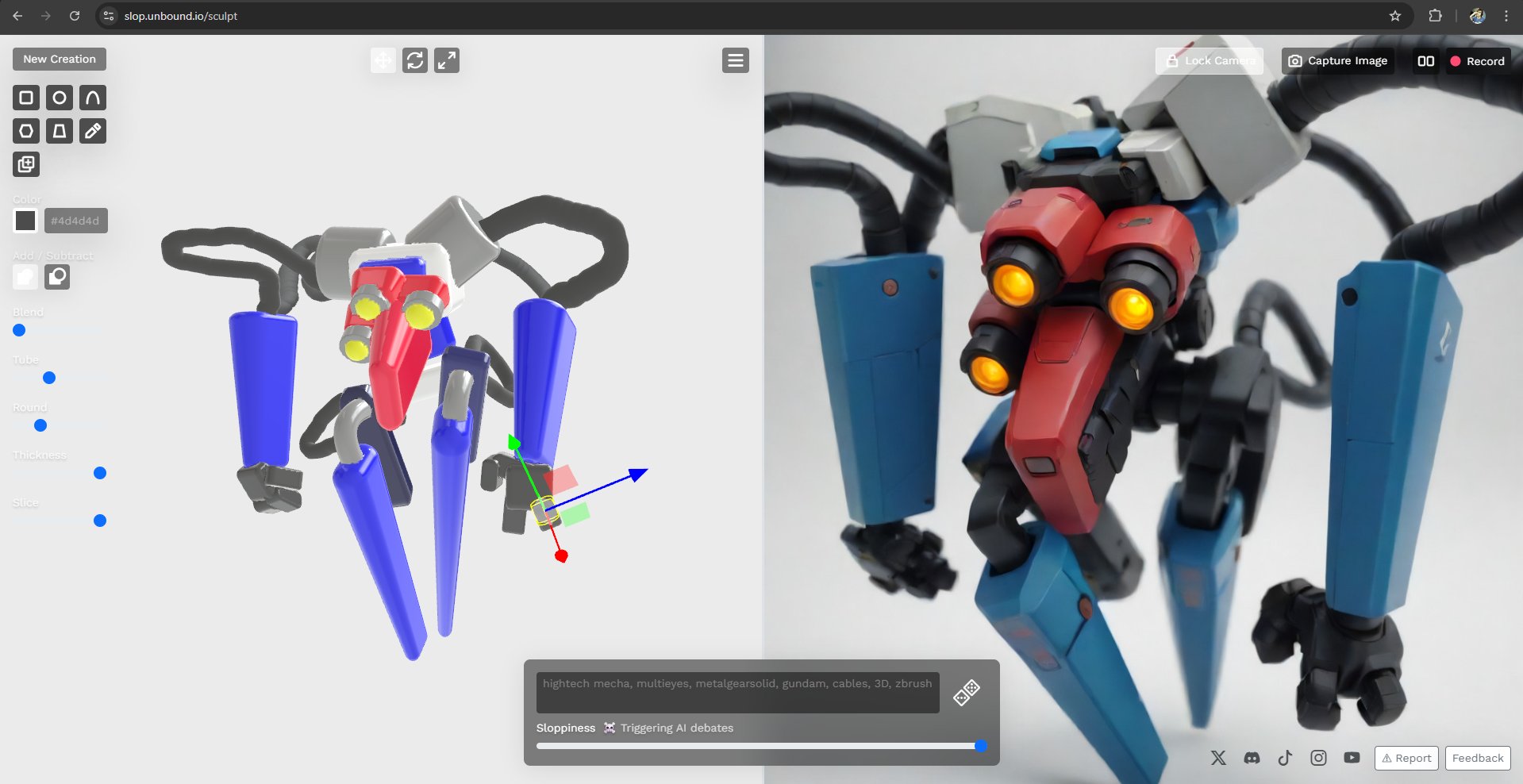Image resolution: width=1523 pixels, height=784 pixels.
Task: Randomize prompt with the dice icon
Action: point(967,692)
